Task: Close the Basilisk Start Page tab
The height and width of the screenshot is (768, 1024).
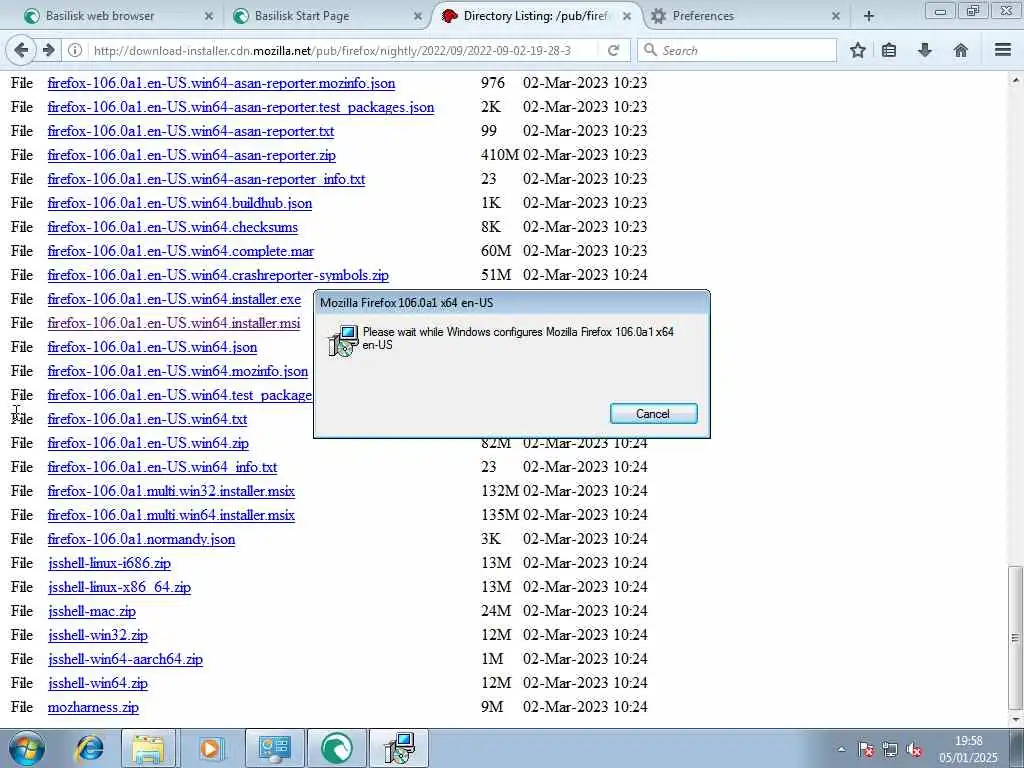Action: point(418,16)
